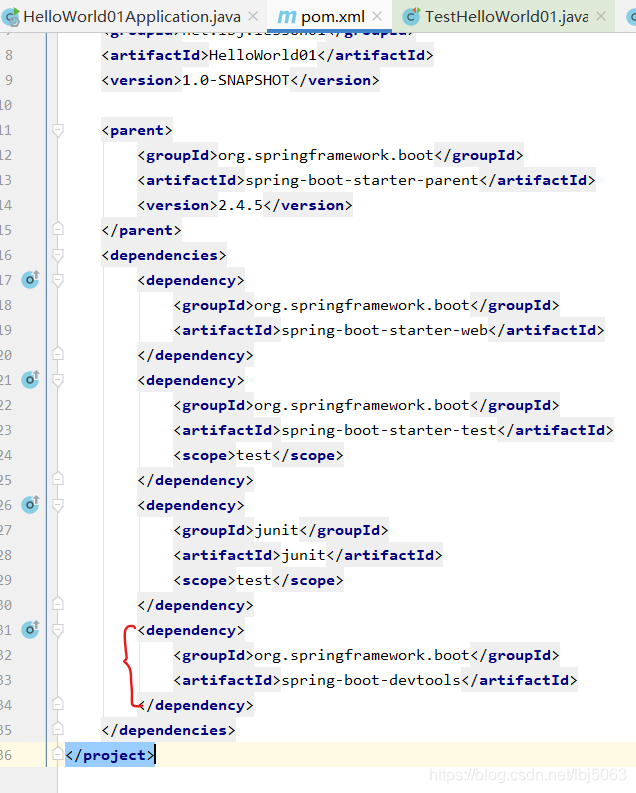
Task: Click the Maven icon on pom.xml tab
Action: (287, 17)
